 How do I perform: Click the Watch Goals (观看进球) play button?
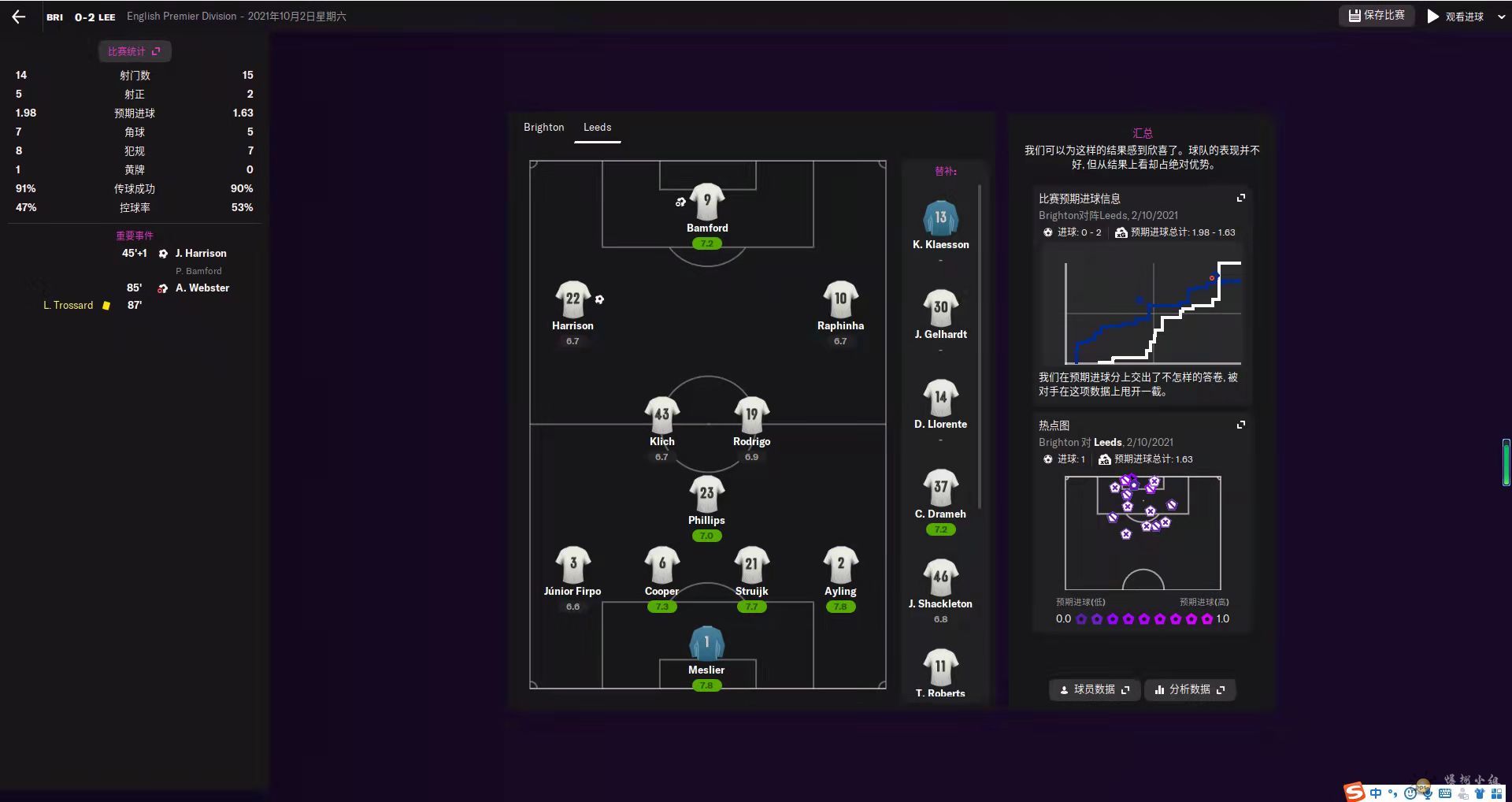click(x=1455, y=17)
